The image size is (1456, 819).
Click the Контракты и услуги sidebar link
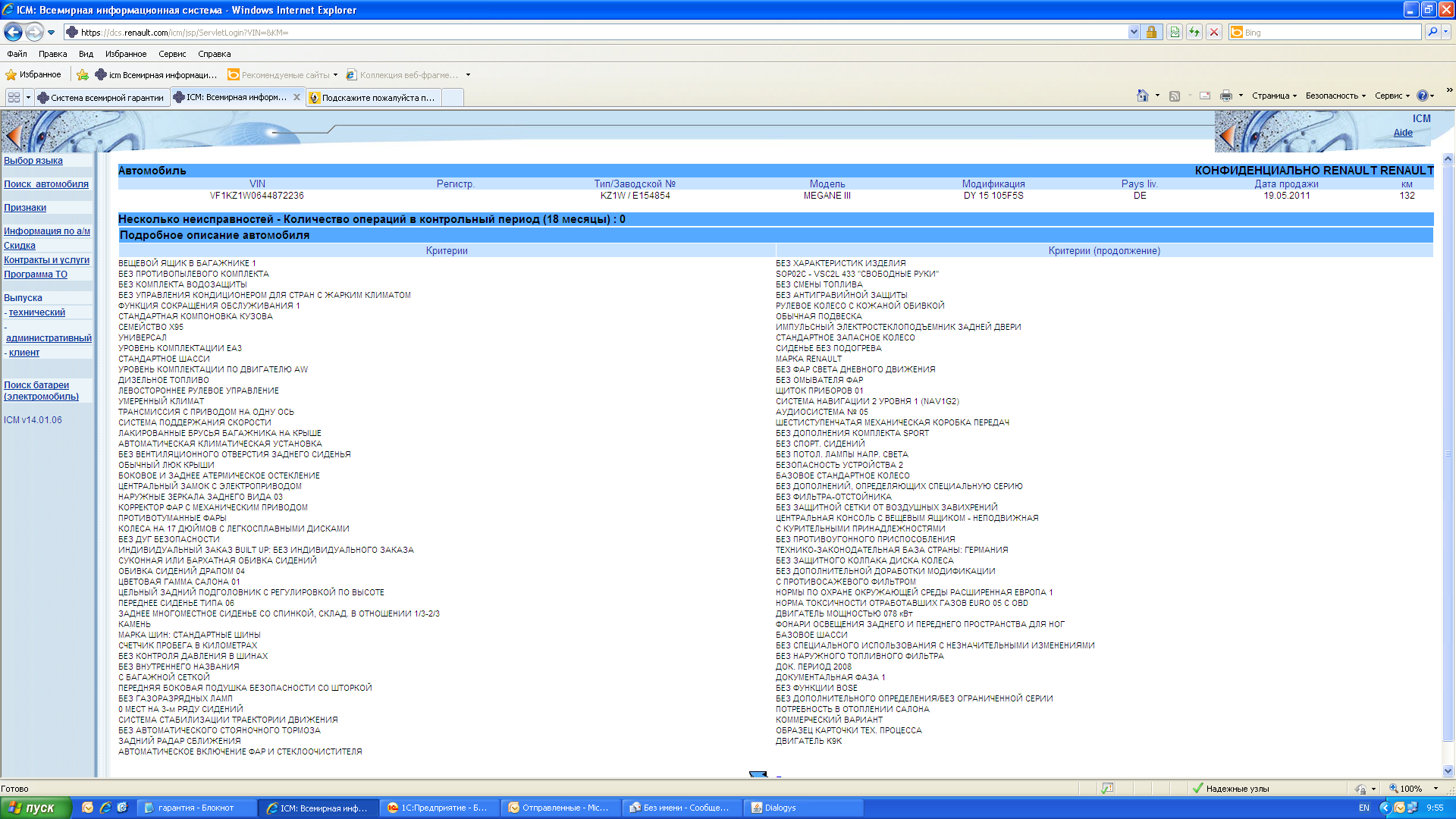46,260
